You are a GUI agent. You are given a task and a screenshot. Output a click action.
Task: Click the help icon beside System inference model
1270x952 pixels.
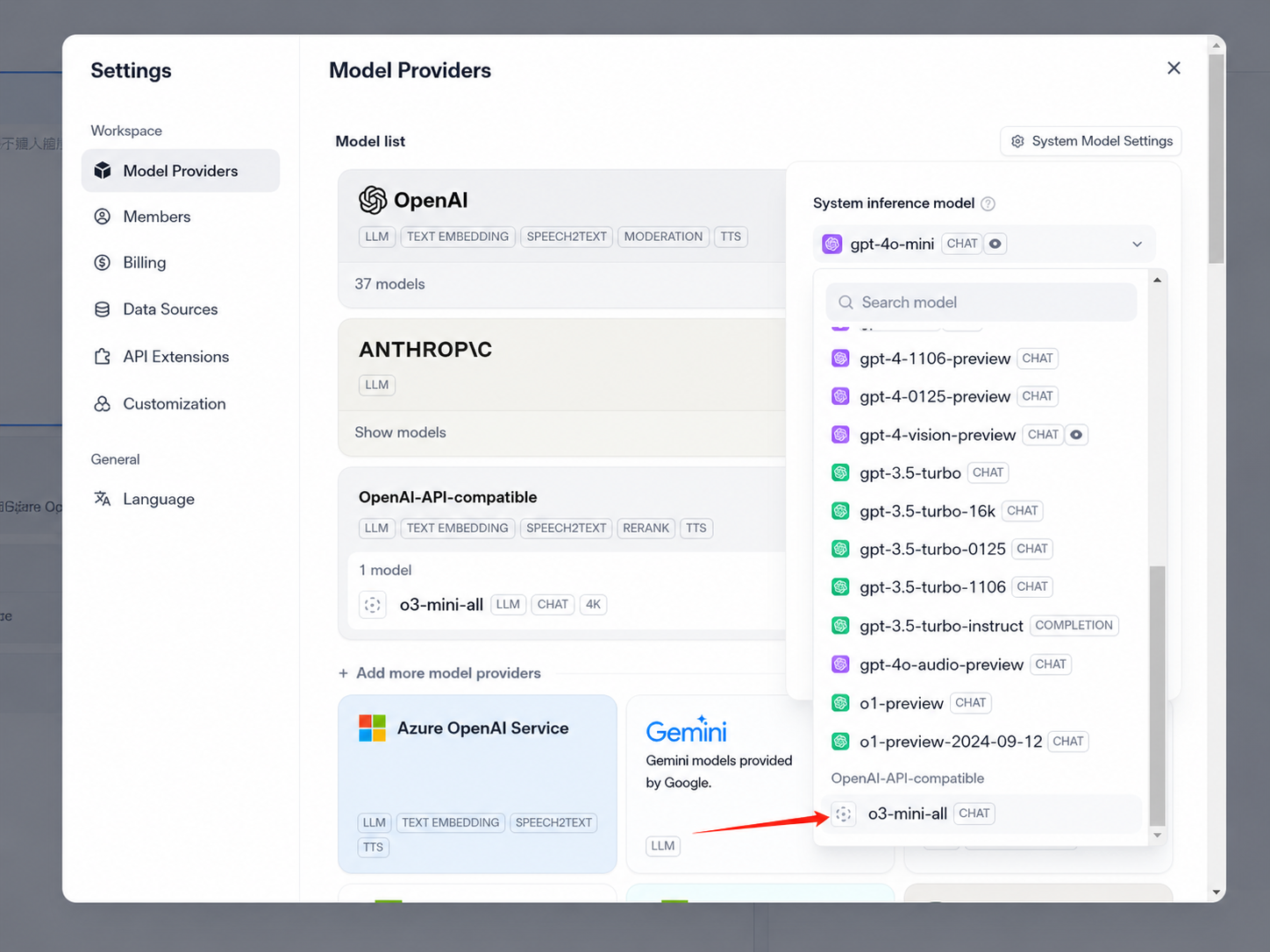[988, 203]
